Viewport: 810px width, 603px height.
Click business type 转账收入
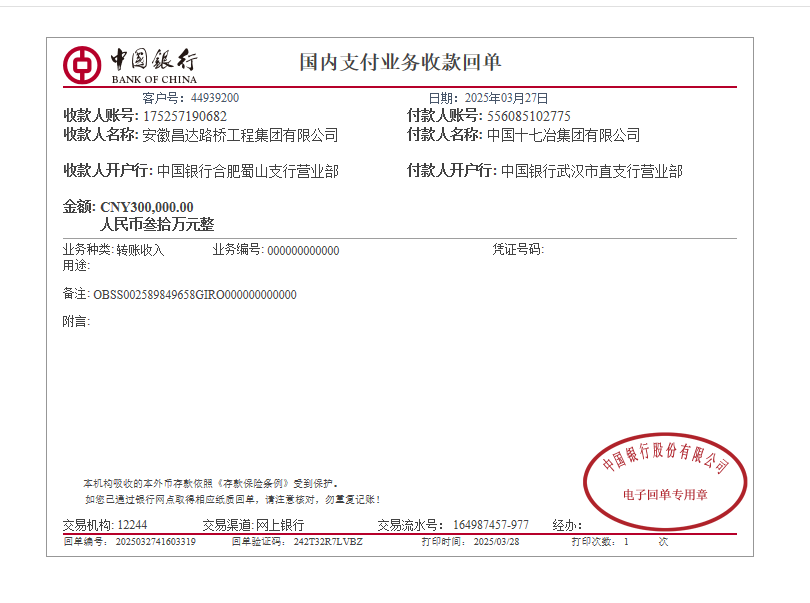tap(140, 250)
